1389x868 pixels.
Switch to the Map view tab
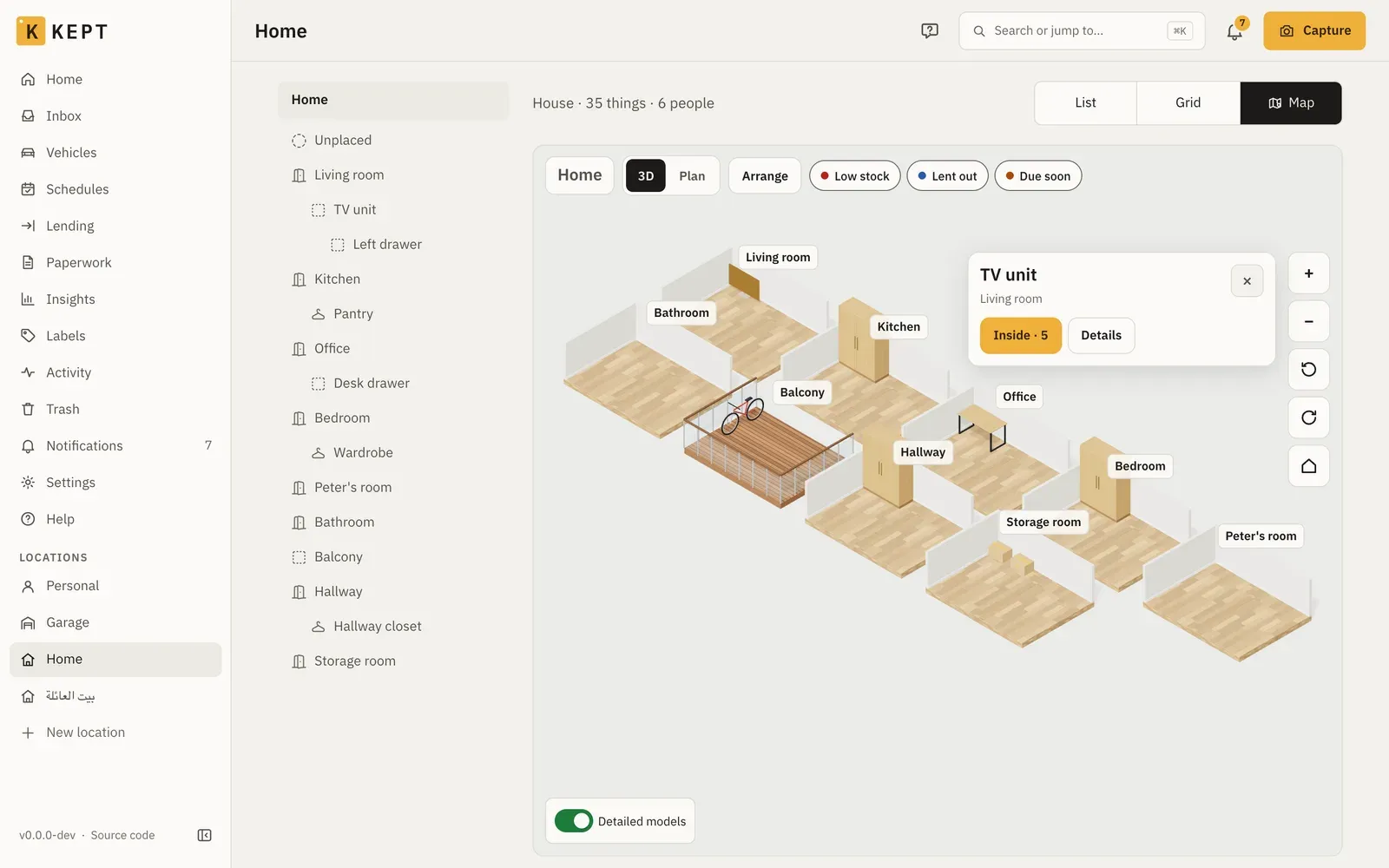point(1291,103)
